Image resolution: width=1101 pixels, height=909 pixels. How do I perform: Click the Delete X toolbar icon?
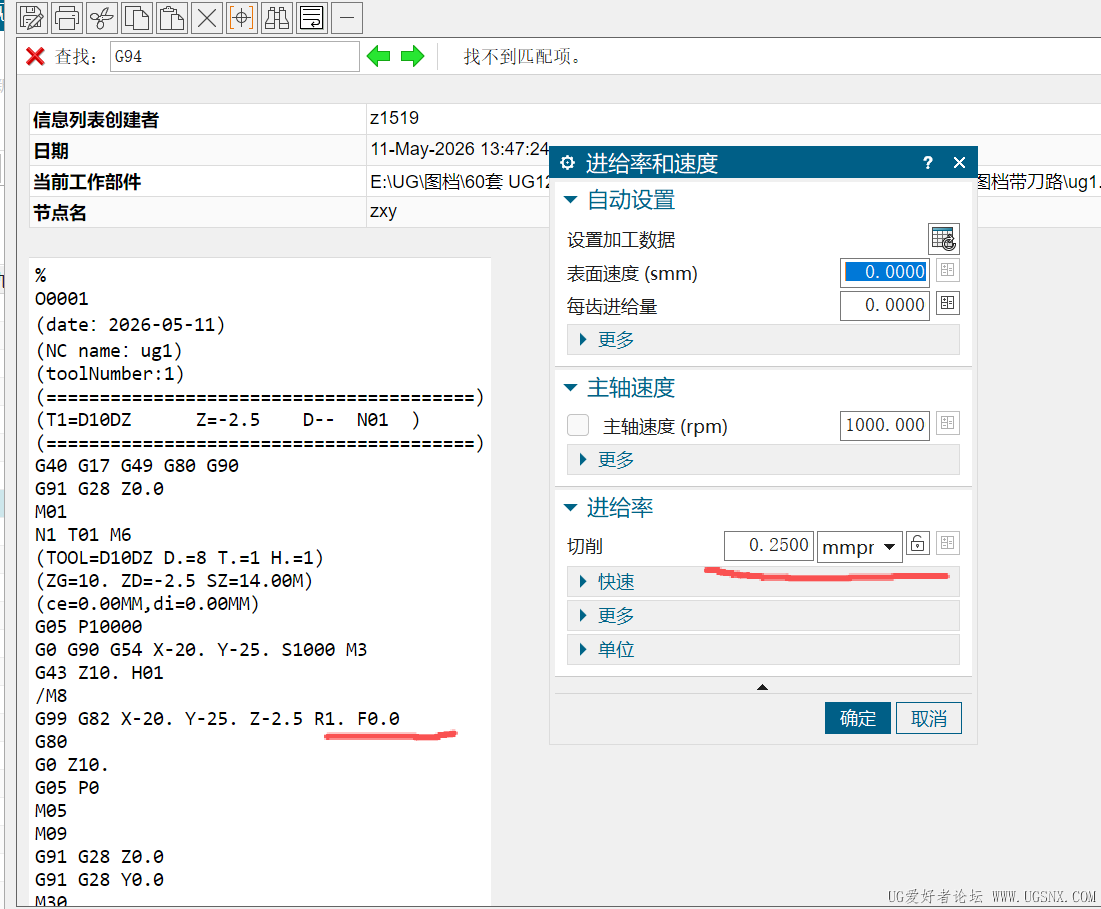207,18
